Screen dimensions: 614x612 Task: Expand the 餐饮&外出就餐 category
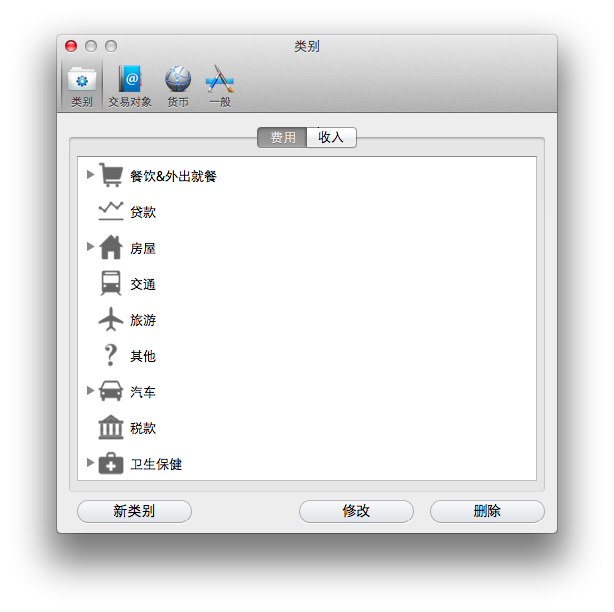(x=90, y=175)
